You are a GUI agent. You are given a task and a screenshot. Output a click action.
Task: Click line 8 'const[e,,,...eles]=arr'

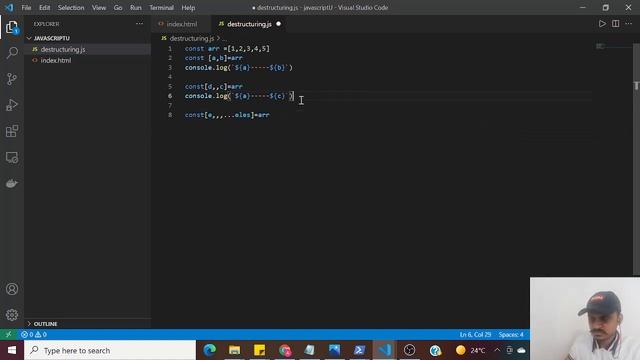[227, 115]
